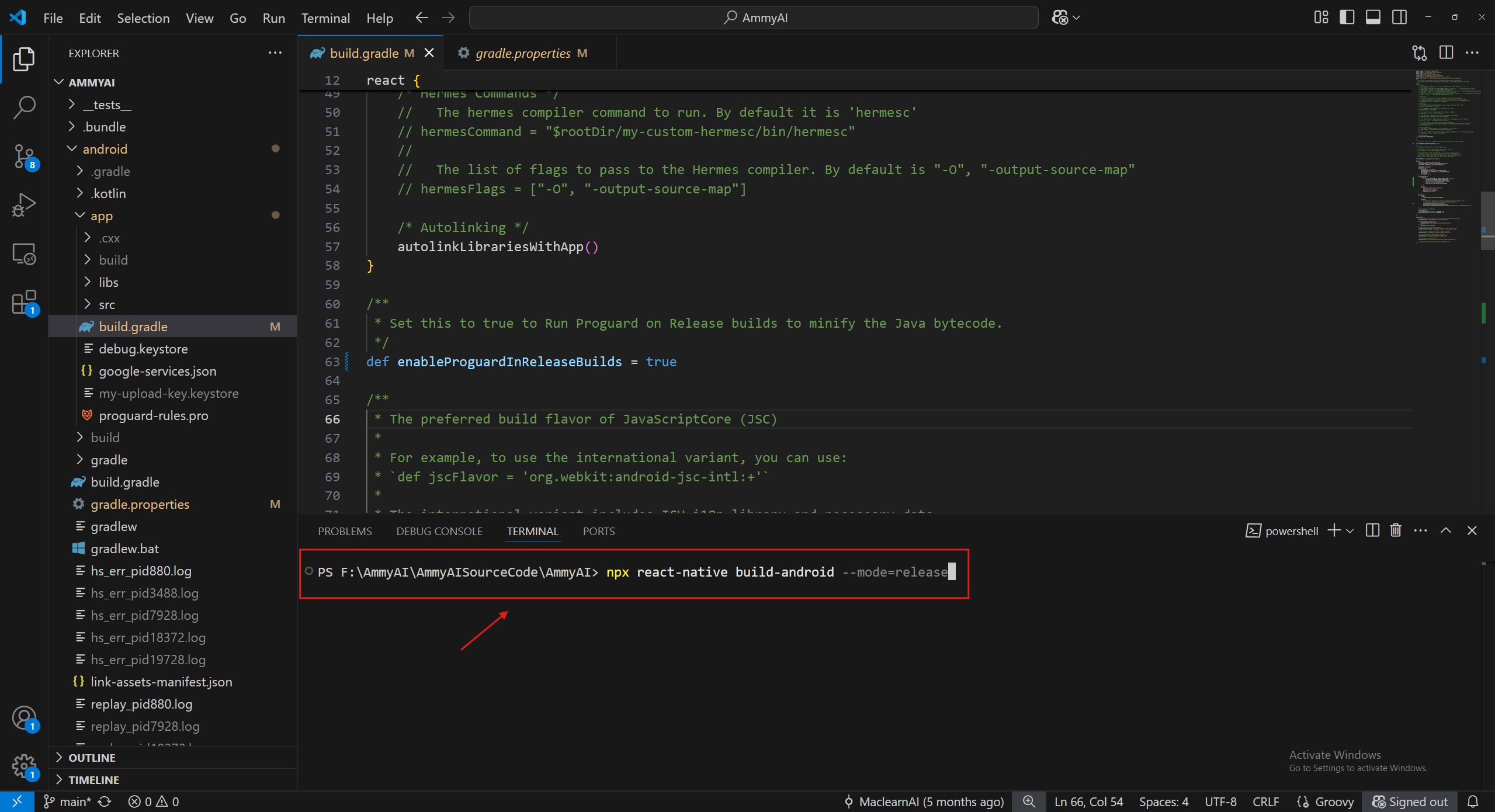The width and height of the screenshot is (1495, 812).
Task: Click the Kill Terminal trash icon
Action: coord(1396,530)
